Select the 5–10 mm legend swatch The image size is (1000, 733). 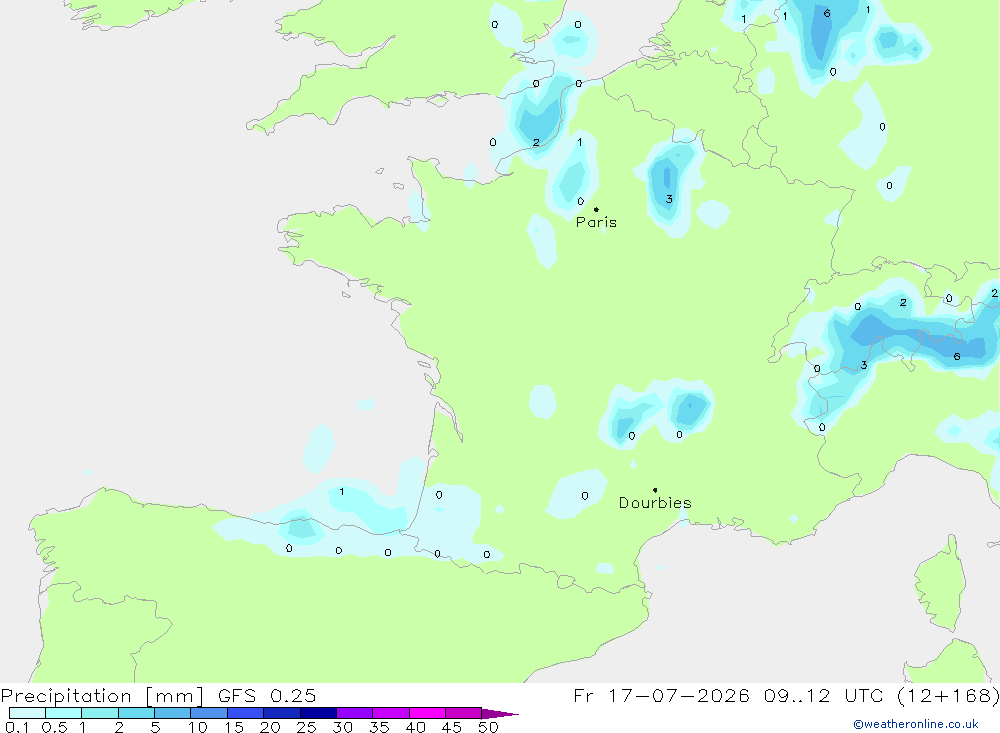click(173, 713)
